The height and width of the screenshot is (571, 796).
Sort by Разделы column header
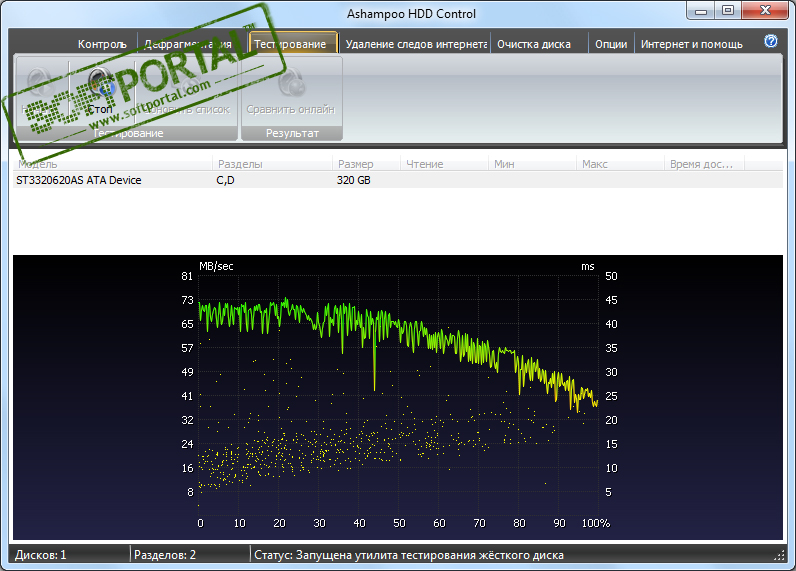272,164
